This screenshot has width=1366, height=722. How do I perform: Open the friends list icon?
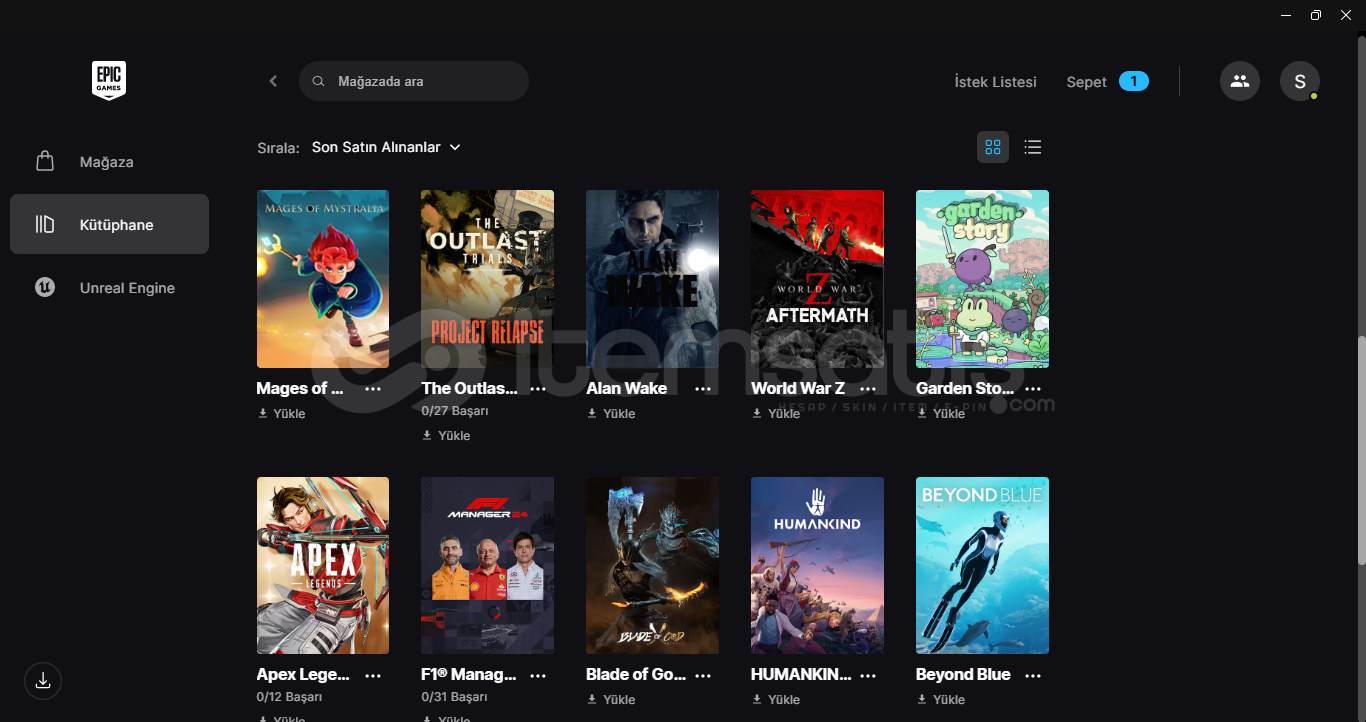pyautogui.click(x=1240, y=81)
